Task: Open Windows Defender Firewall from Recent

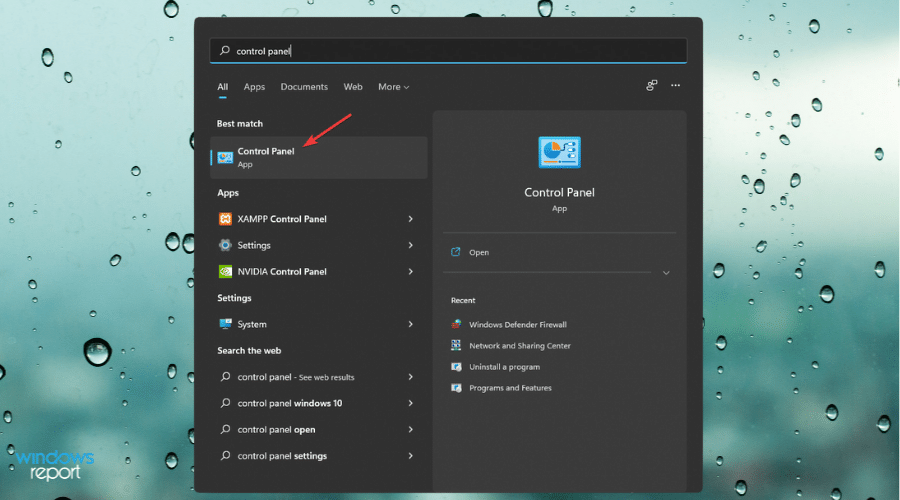Action: 518,324
